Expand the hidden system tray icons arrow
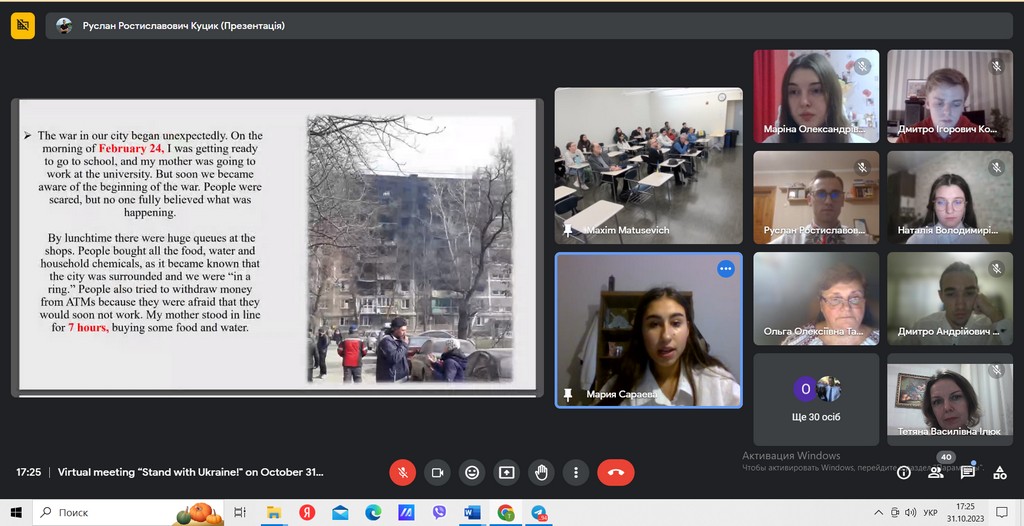1024x526 pixels. (877, 513)
